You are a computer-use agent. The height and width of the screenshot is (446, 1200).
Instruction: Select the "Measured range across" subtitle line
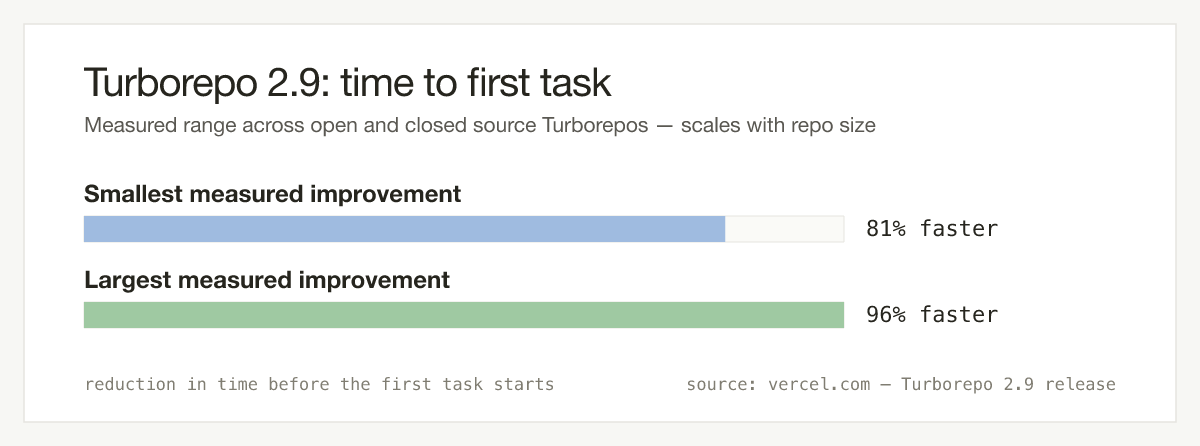[481, 127]
